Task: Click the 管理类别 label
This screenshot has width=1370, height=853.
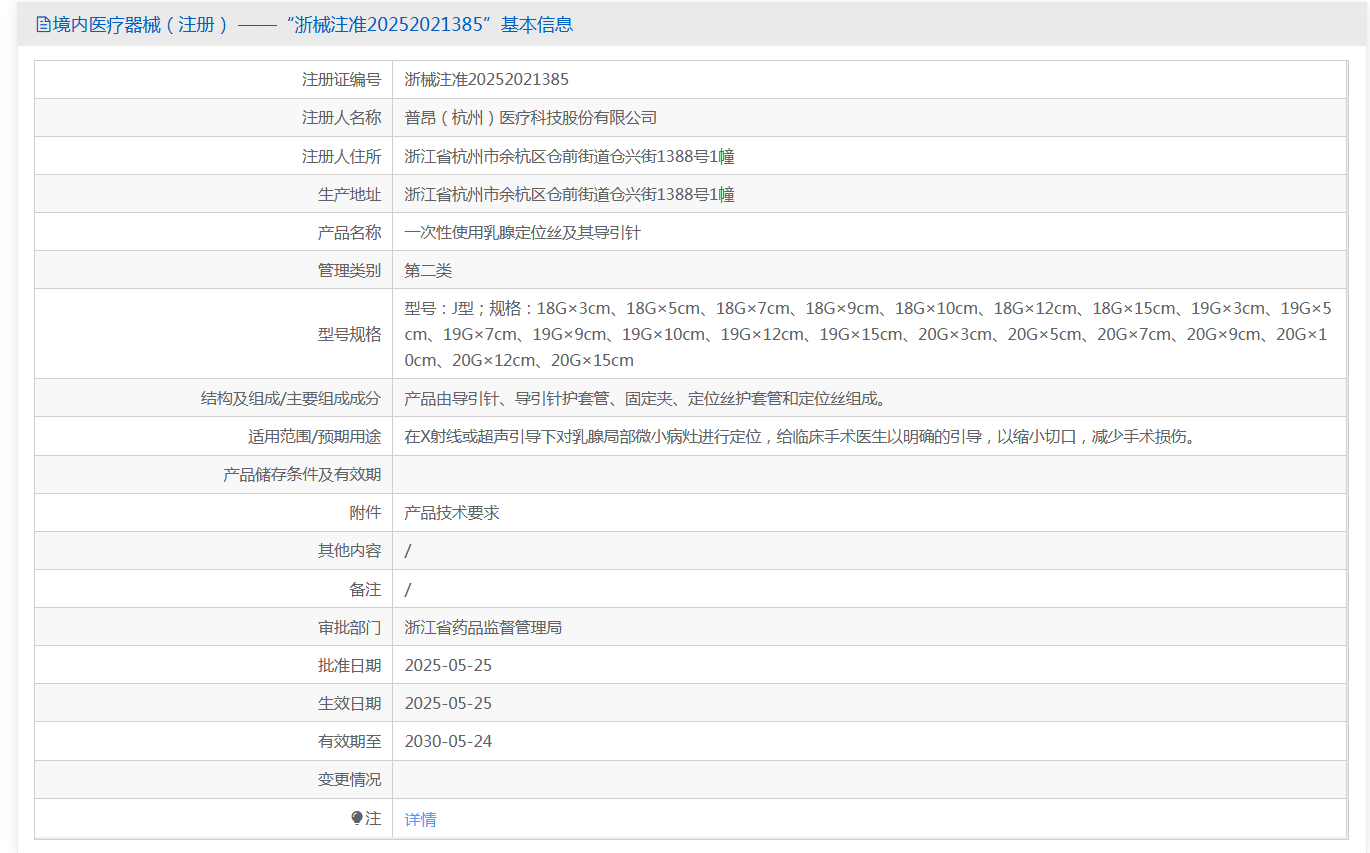Action: (349, 270)
